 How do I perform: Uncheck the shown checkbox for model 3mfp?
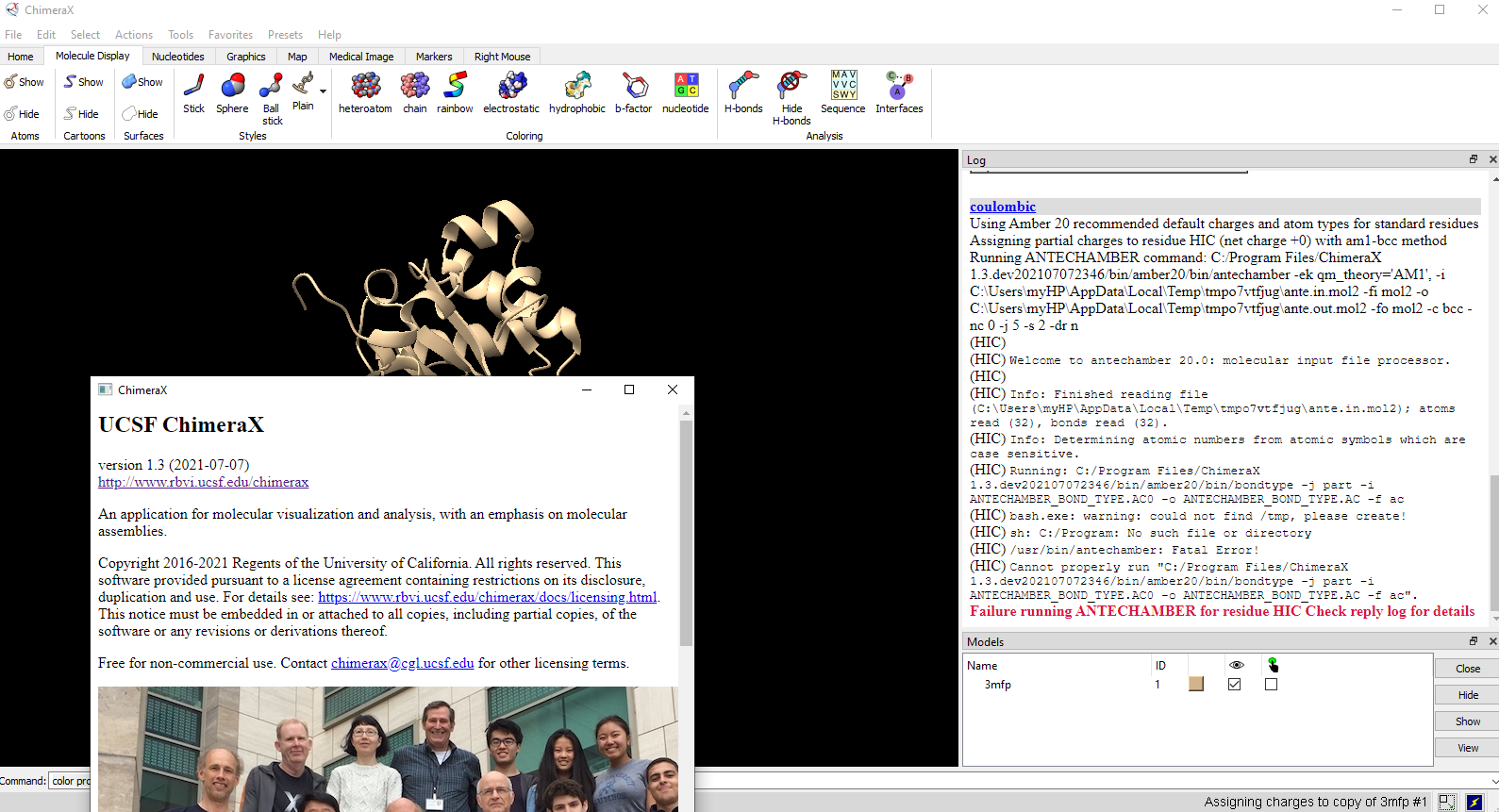[1234, 685]
